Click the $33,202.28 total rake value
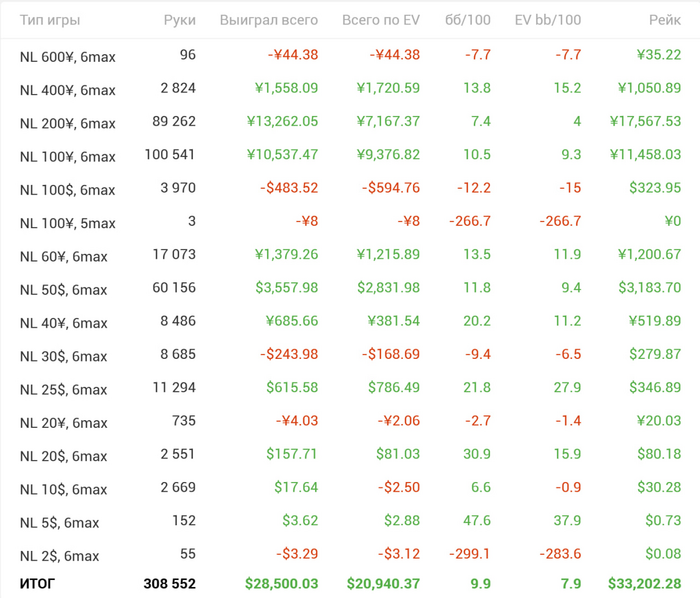The width and height of the screenshot is (700, 598). coord(645,584)
